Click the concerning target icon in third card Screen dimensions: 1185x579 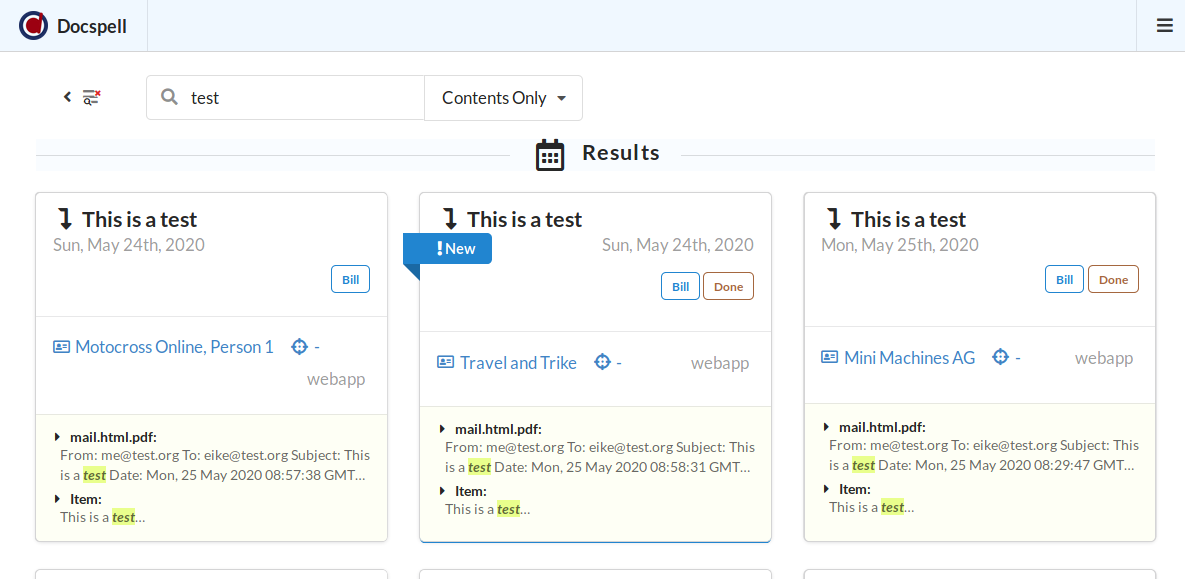click(x=1000, y=358)
